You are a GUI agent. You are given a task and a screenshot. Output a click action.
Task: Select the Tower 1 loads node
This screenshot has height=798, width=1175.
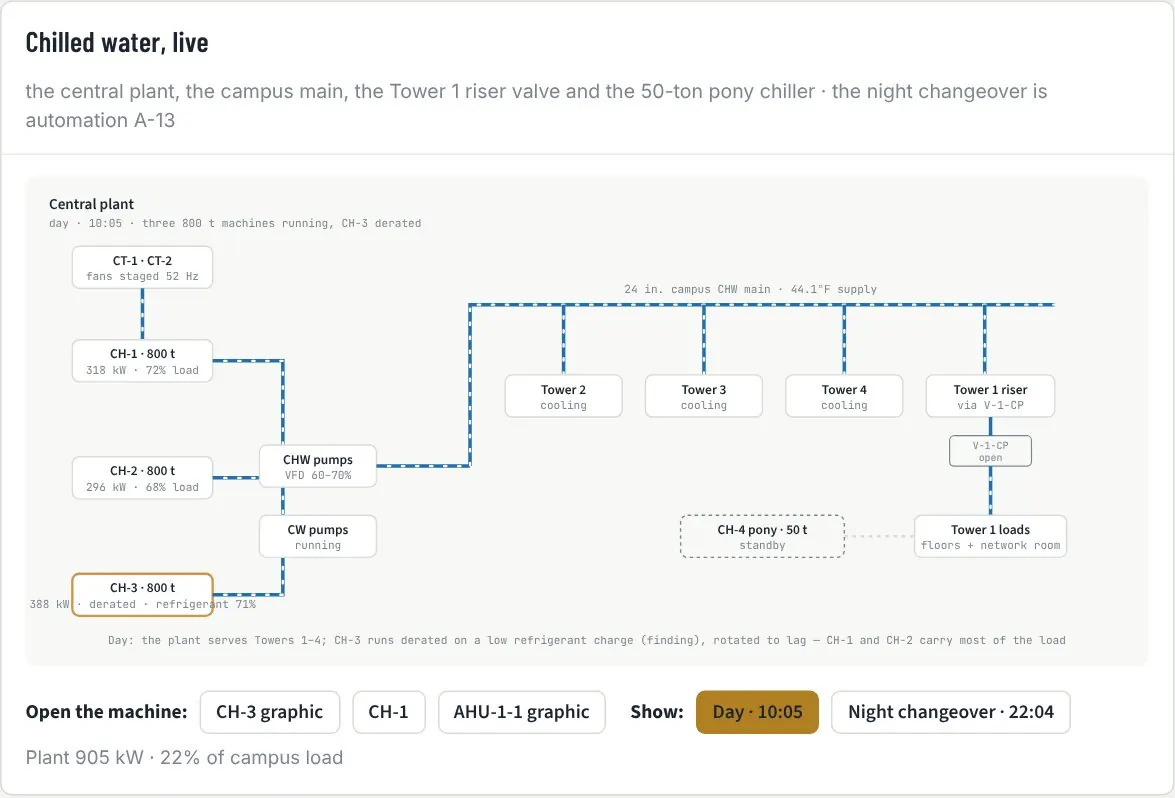(990, 536)
